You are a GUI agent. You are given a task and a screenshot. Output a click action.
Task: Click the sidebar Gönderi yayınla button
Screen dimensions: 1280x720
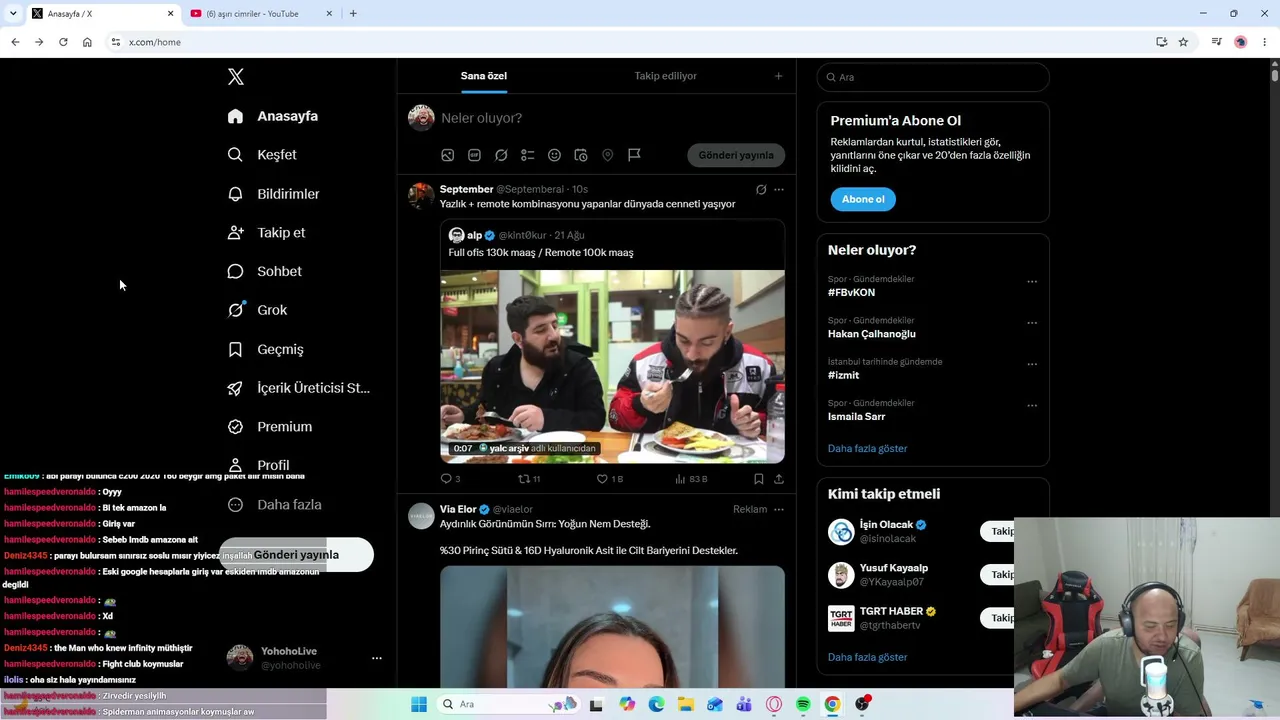296,555
